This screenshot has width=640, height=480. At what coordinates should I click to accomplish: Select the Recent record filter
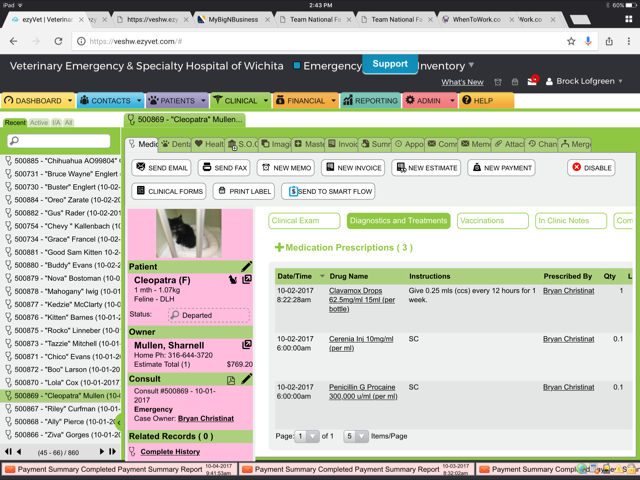[x=15, y=123]
